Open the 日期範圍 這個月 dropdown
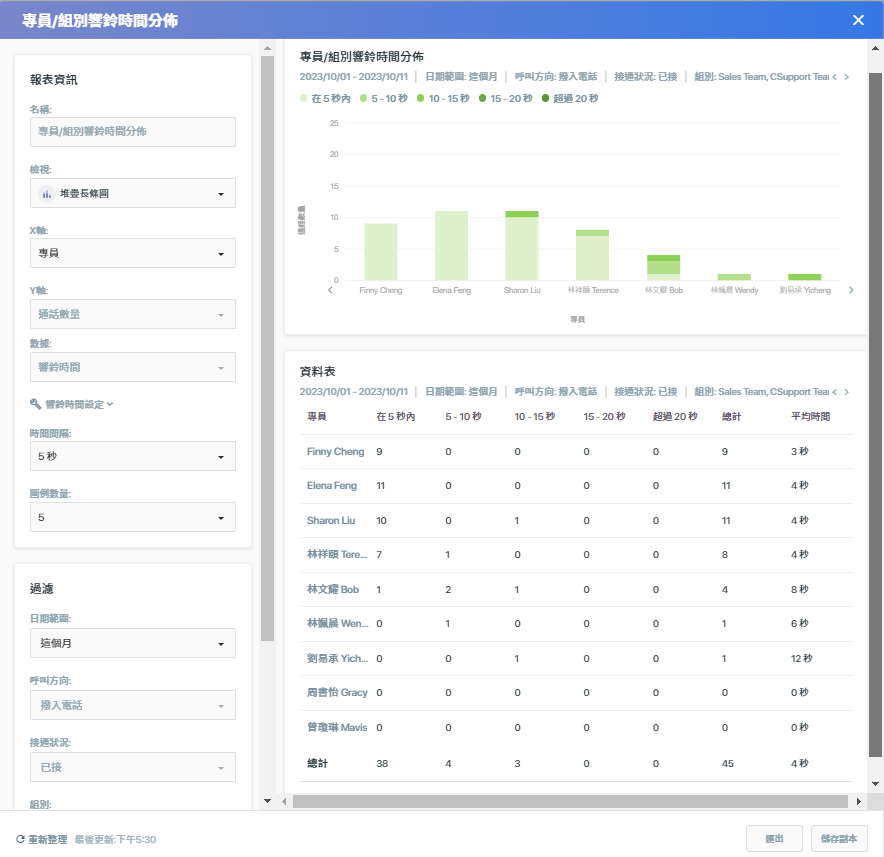 coord(132,643)
